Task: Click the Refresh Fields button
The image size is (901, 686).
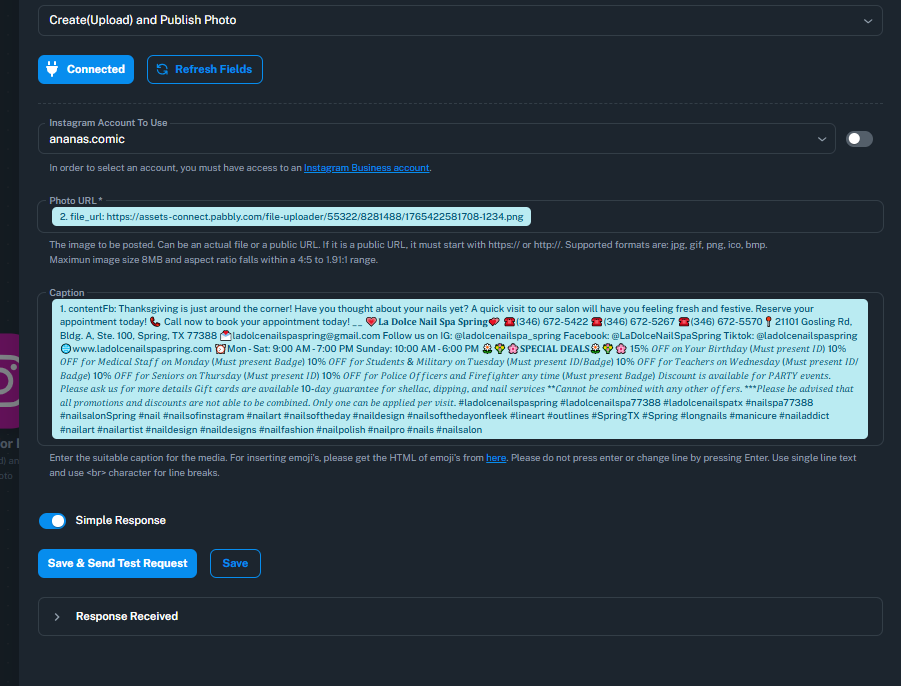Action: 205,70
